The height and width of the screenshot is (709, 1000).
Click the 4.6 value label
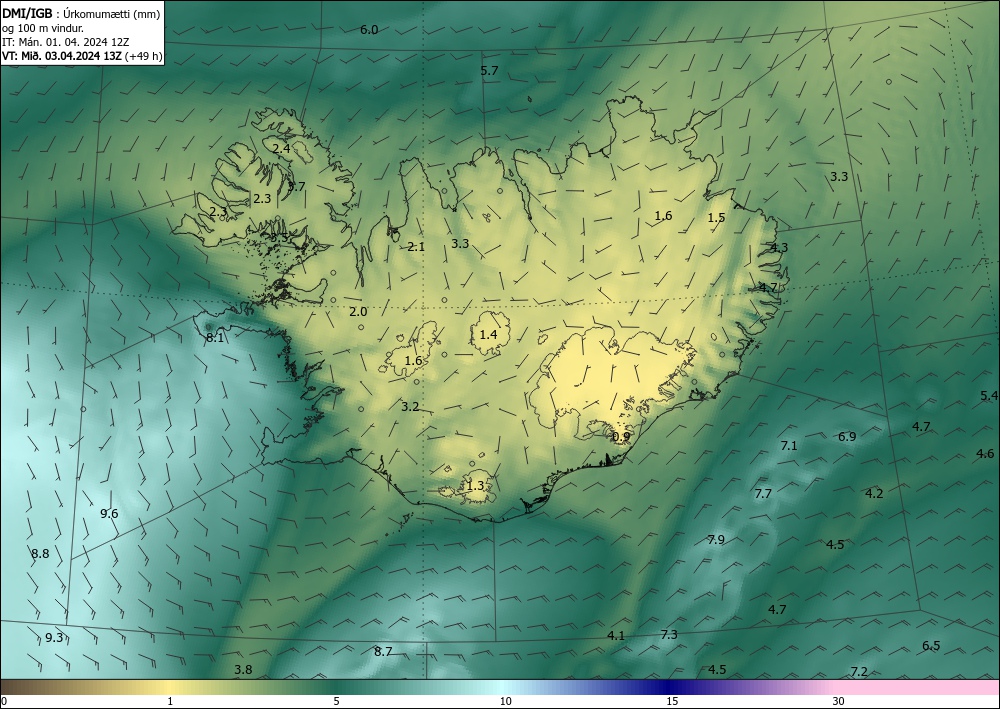tap(985, 454)
